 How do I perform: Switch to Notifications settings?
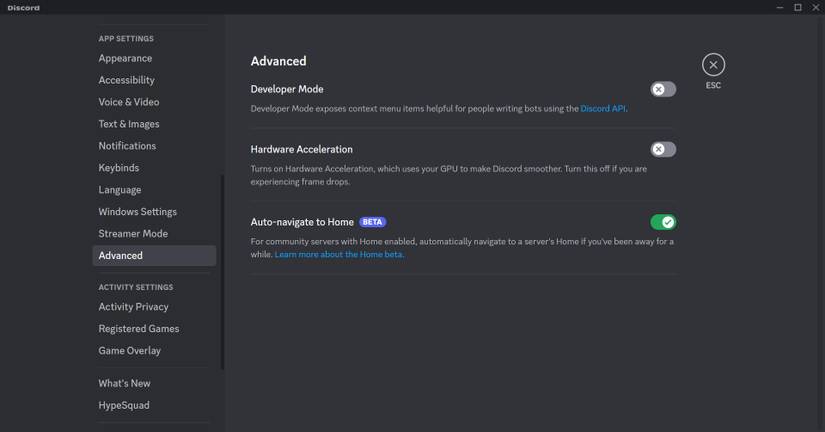pos(127,146)
